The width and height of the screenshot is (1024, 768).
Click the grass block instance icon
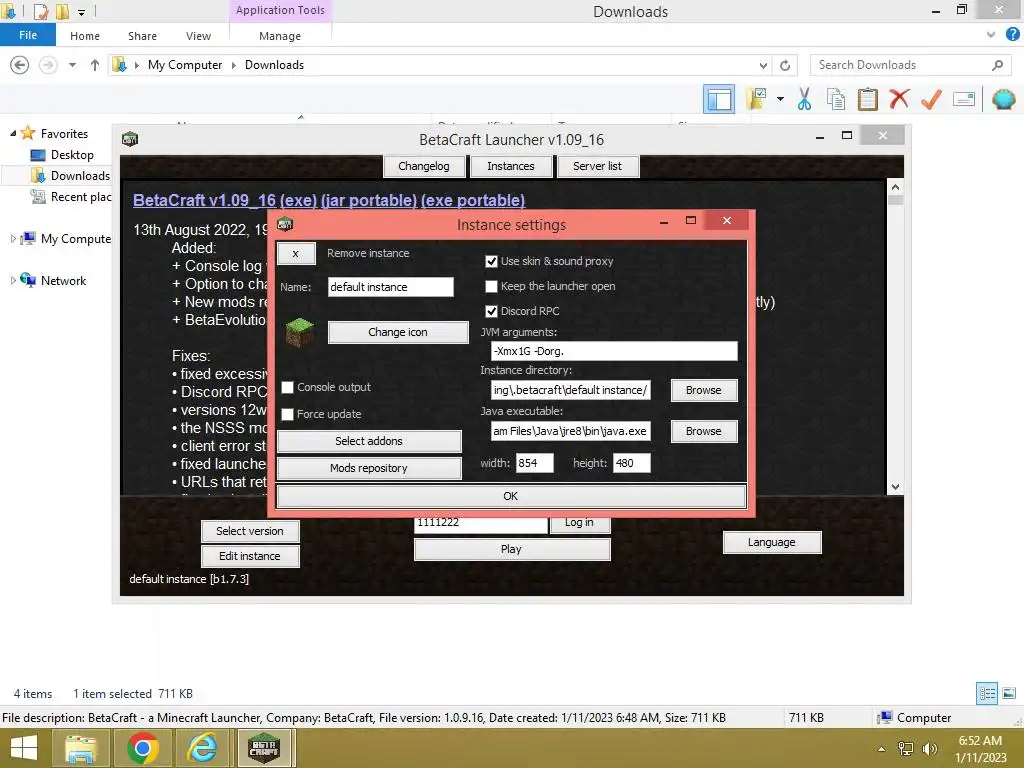coord(300,332)
